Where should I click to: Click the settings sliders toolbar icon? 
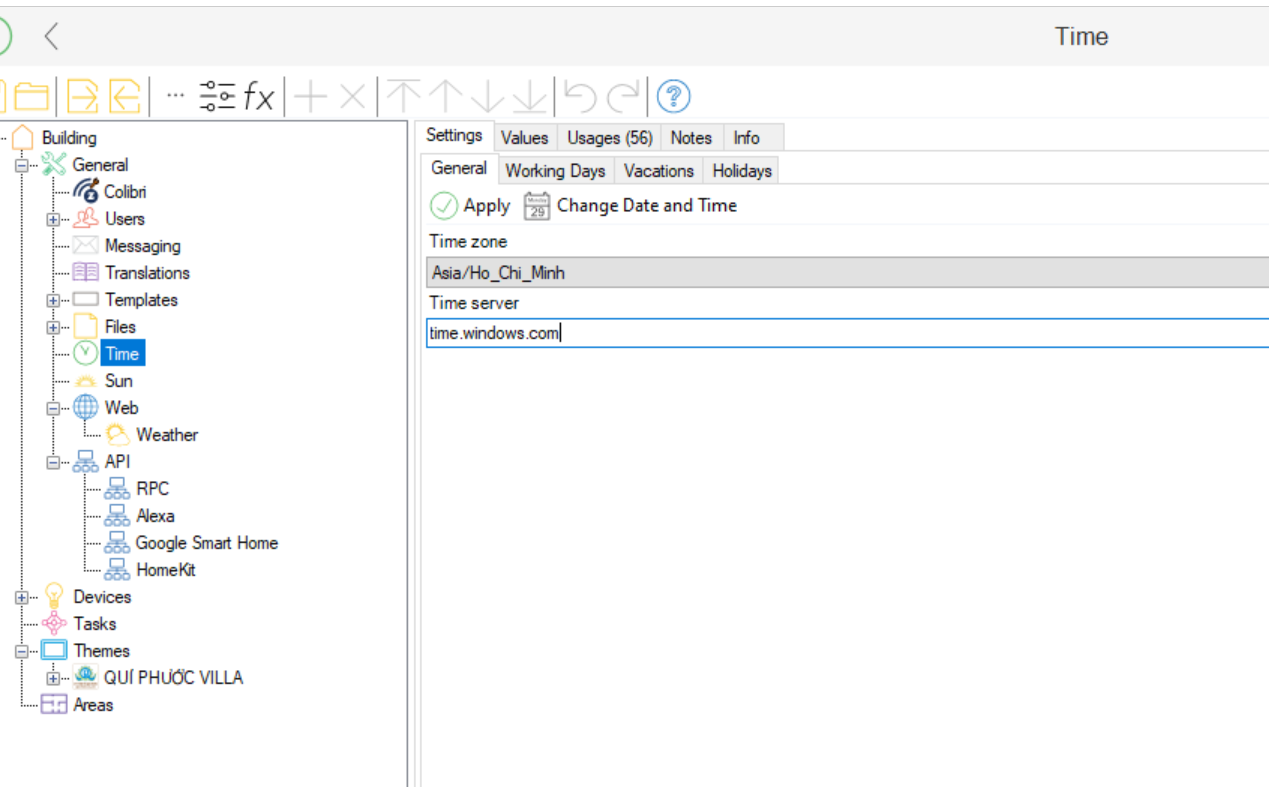[x=217, y=97]
